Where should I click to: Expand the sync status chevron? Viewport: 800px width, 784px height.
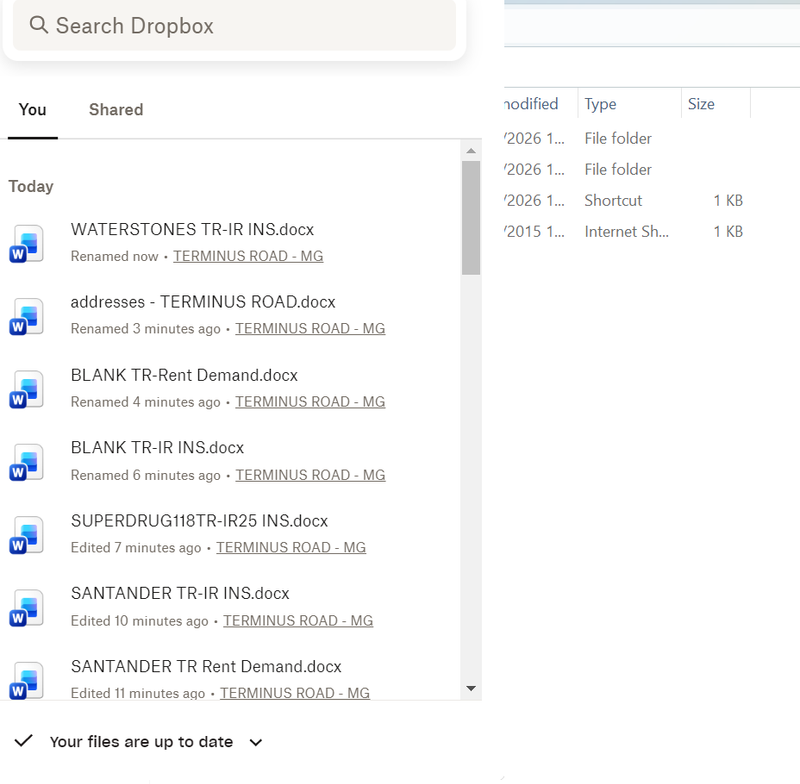coord(256,742)
